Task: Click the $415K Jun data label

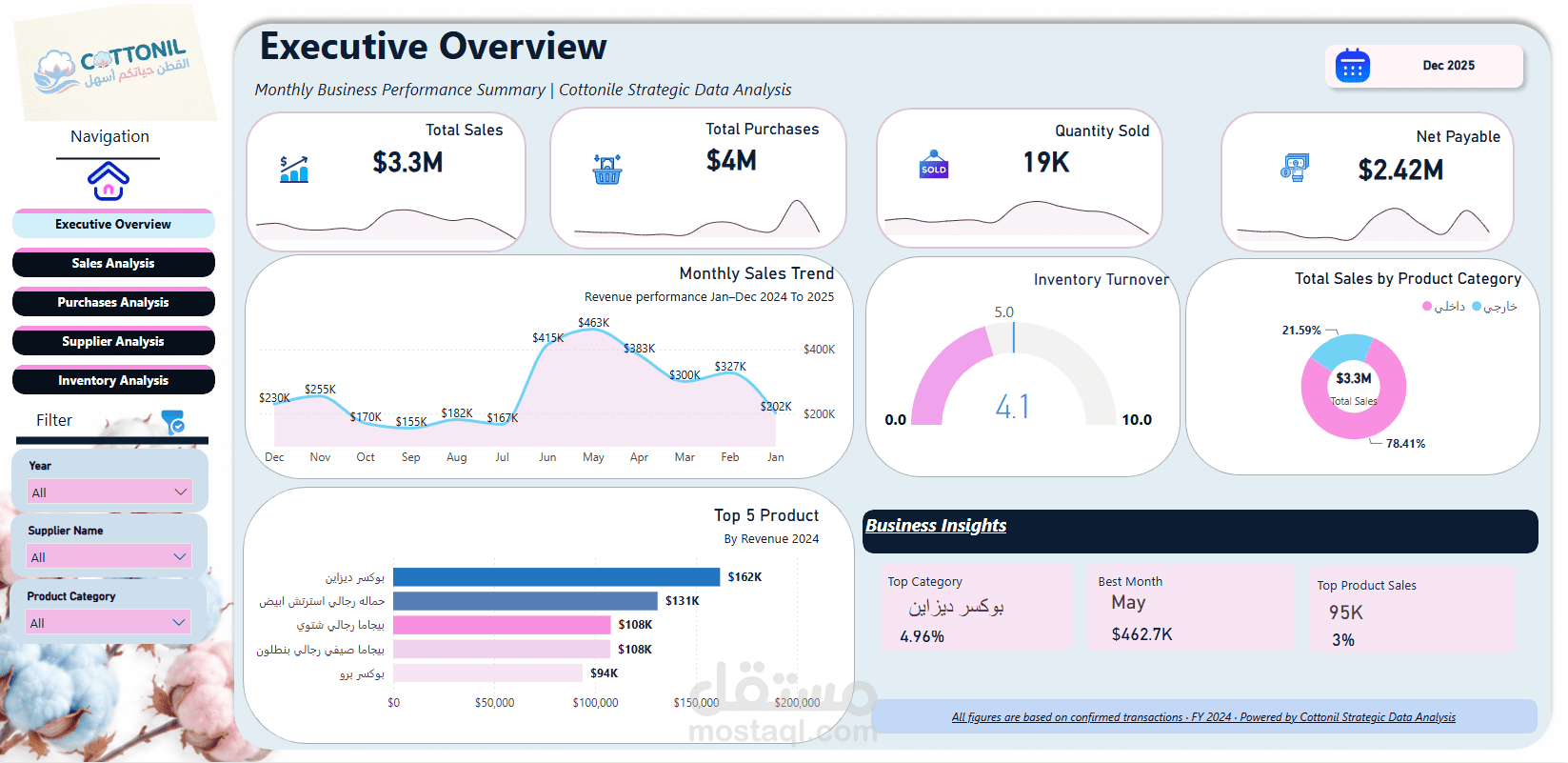Action: click(x=547, y=337)
